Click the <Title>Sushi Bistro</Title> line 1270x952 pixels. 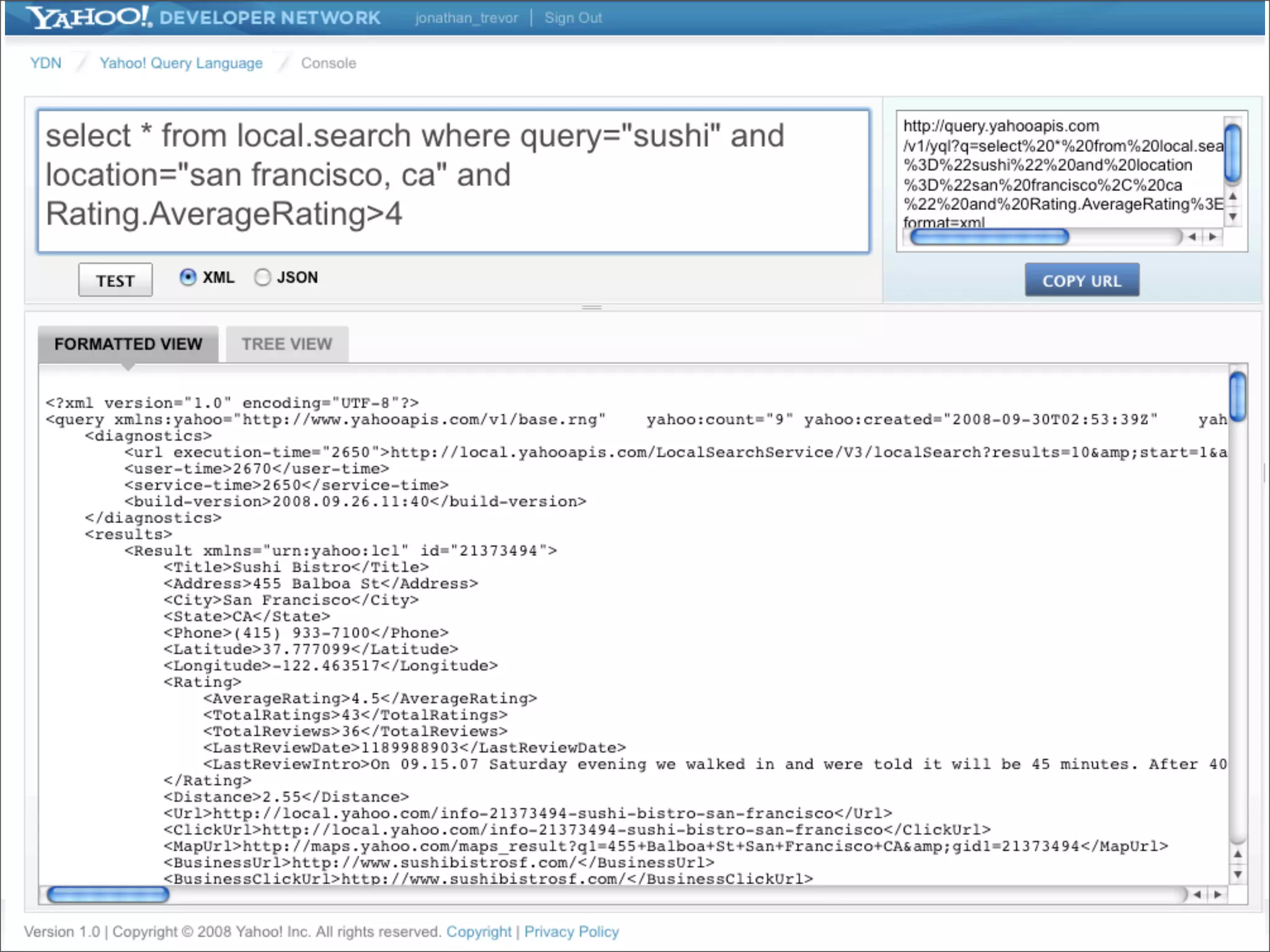coord(296,567)
